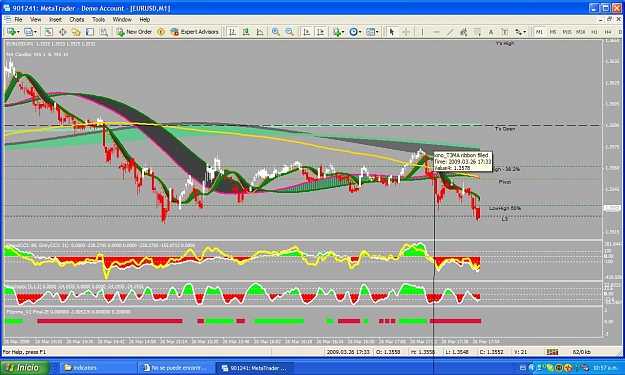Viewport: 625px width, 375px height.
Task: Toggle the Terminal panel icon
Action: pyautogui.click(x=90, y=31)
